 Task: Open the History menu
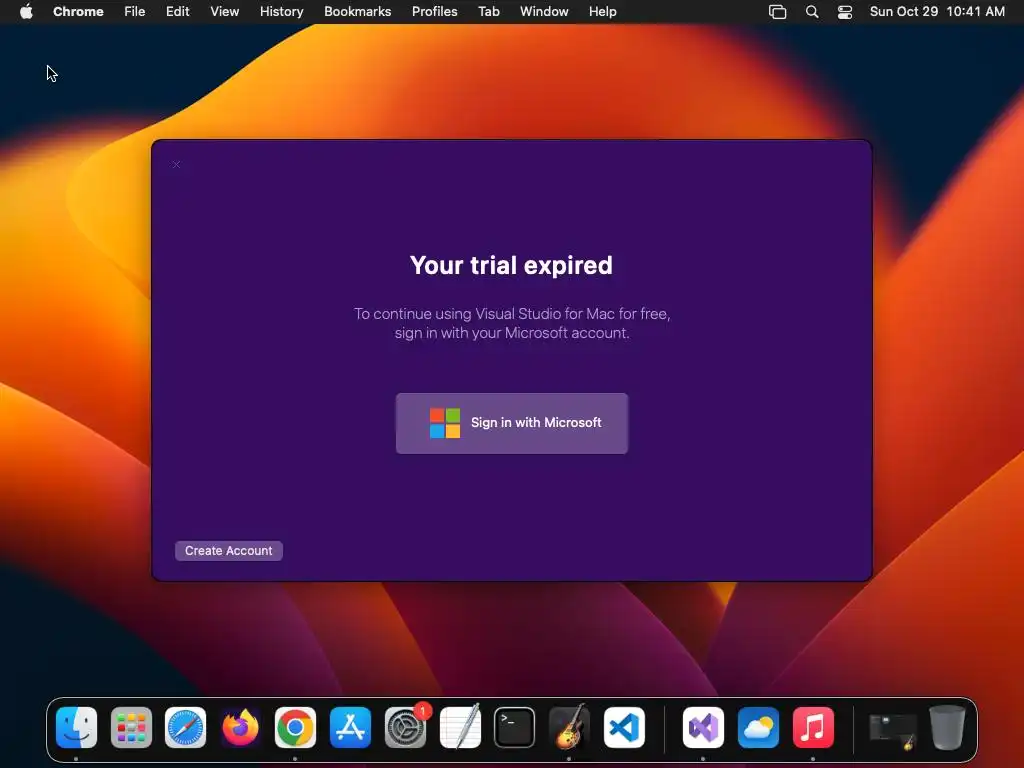pos(281,11)
